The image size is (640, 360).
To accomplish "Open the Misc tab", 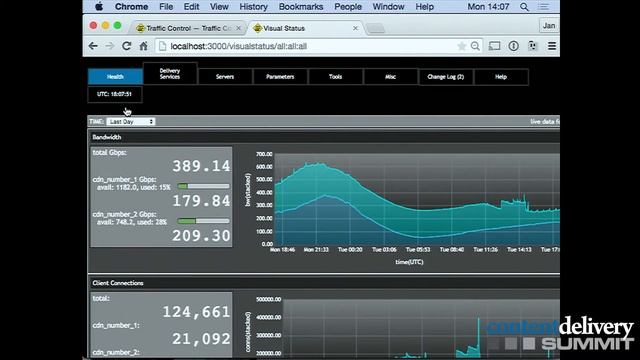I will pyautogui.click(x=391, y=77).
